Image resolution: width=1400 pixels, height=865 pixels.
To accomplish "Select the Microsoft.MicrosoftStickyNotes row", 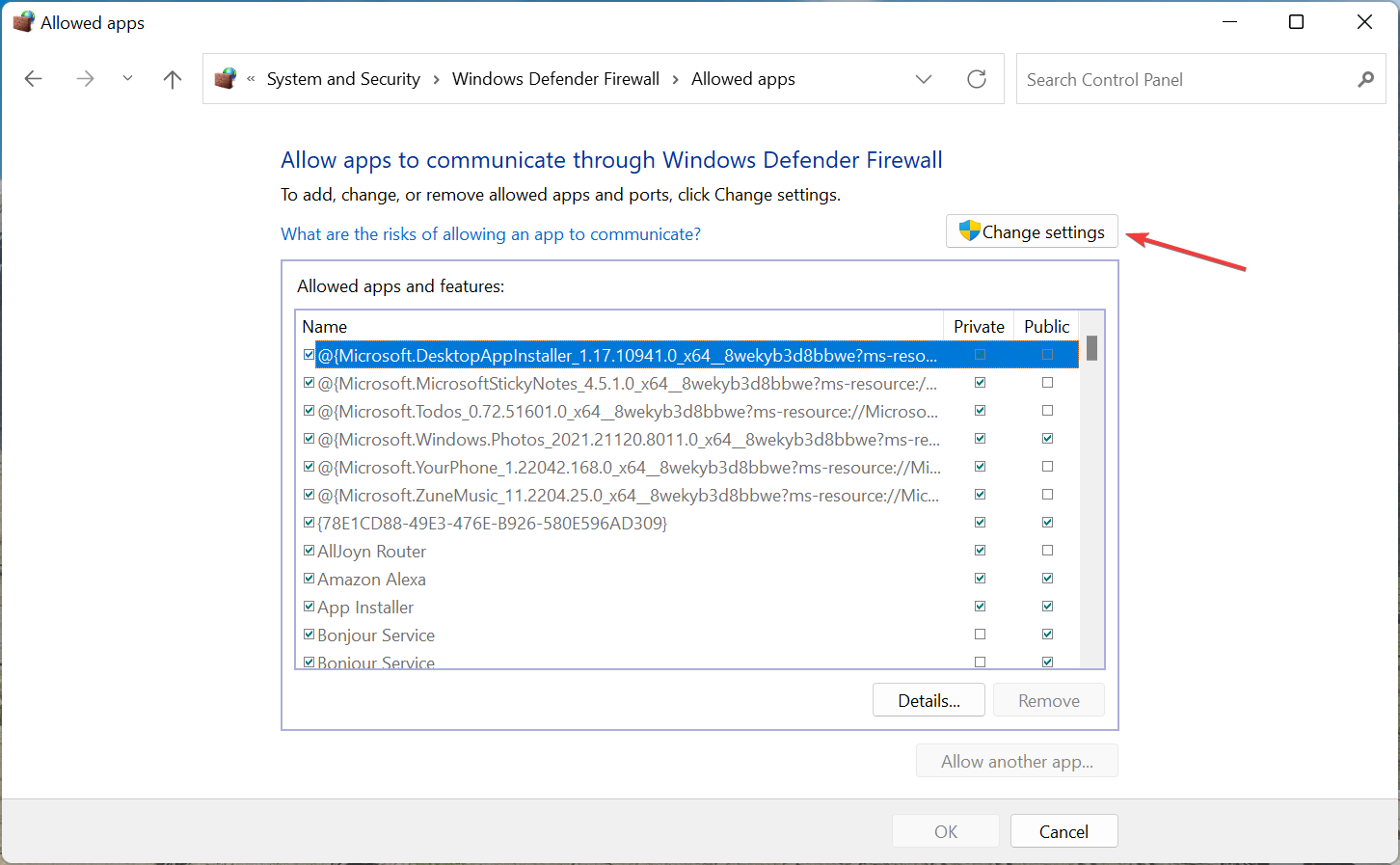I will pyautogui.click(x=687, y=383).
